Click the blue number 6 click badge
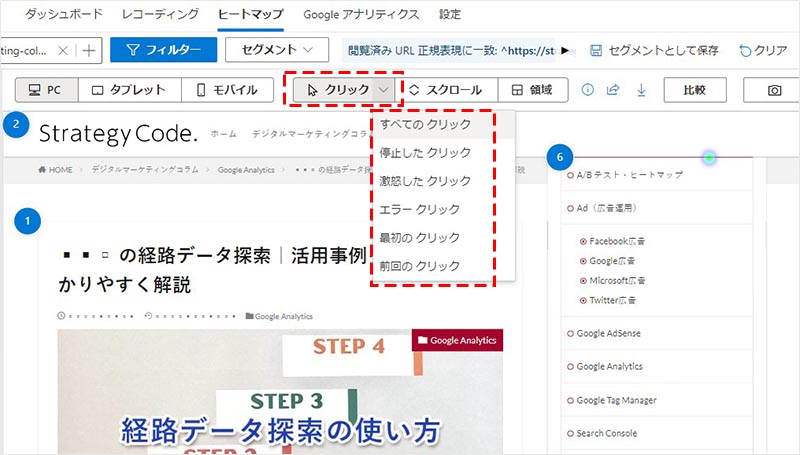Viewport: 800px width, 455px height. 561,157
